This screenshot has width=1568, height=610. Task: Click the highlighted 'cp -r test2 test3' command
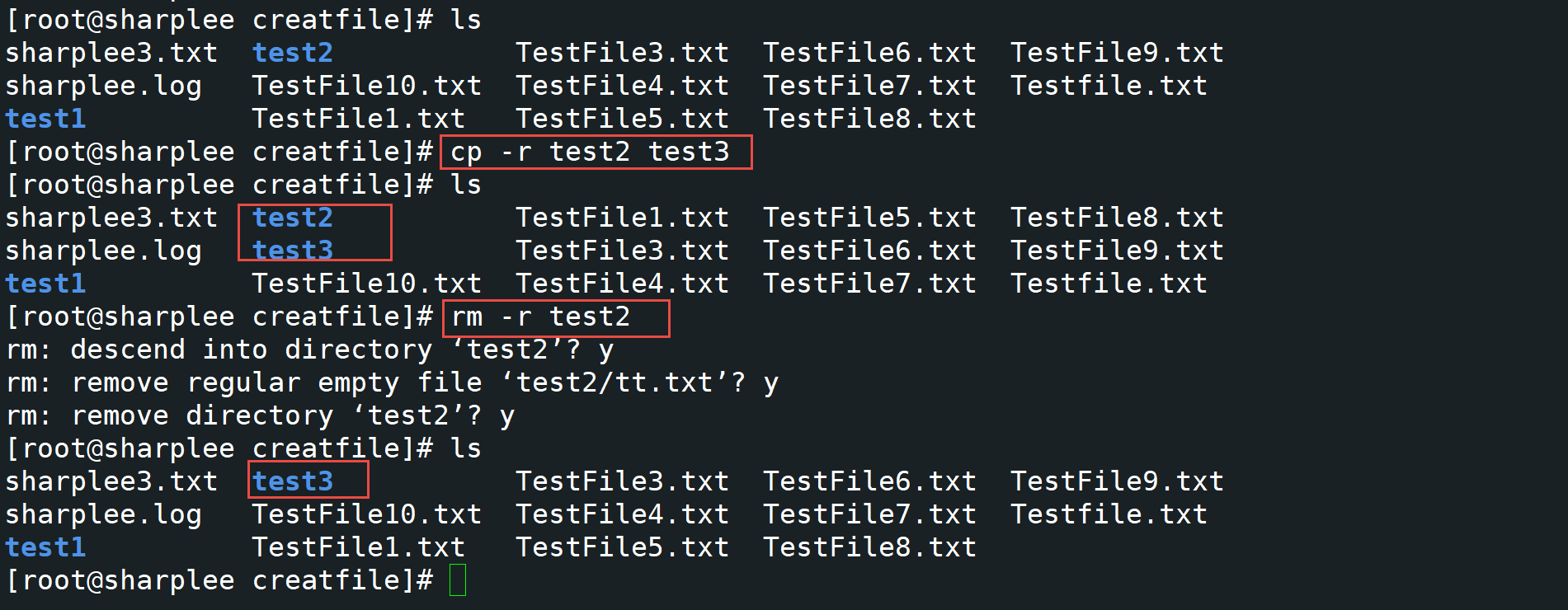tap(590, 152)
